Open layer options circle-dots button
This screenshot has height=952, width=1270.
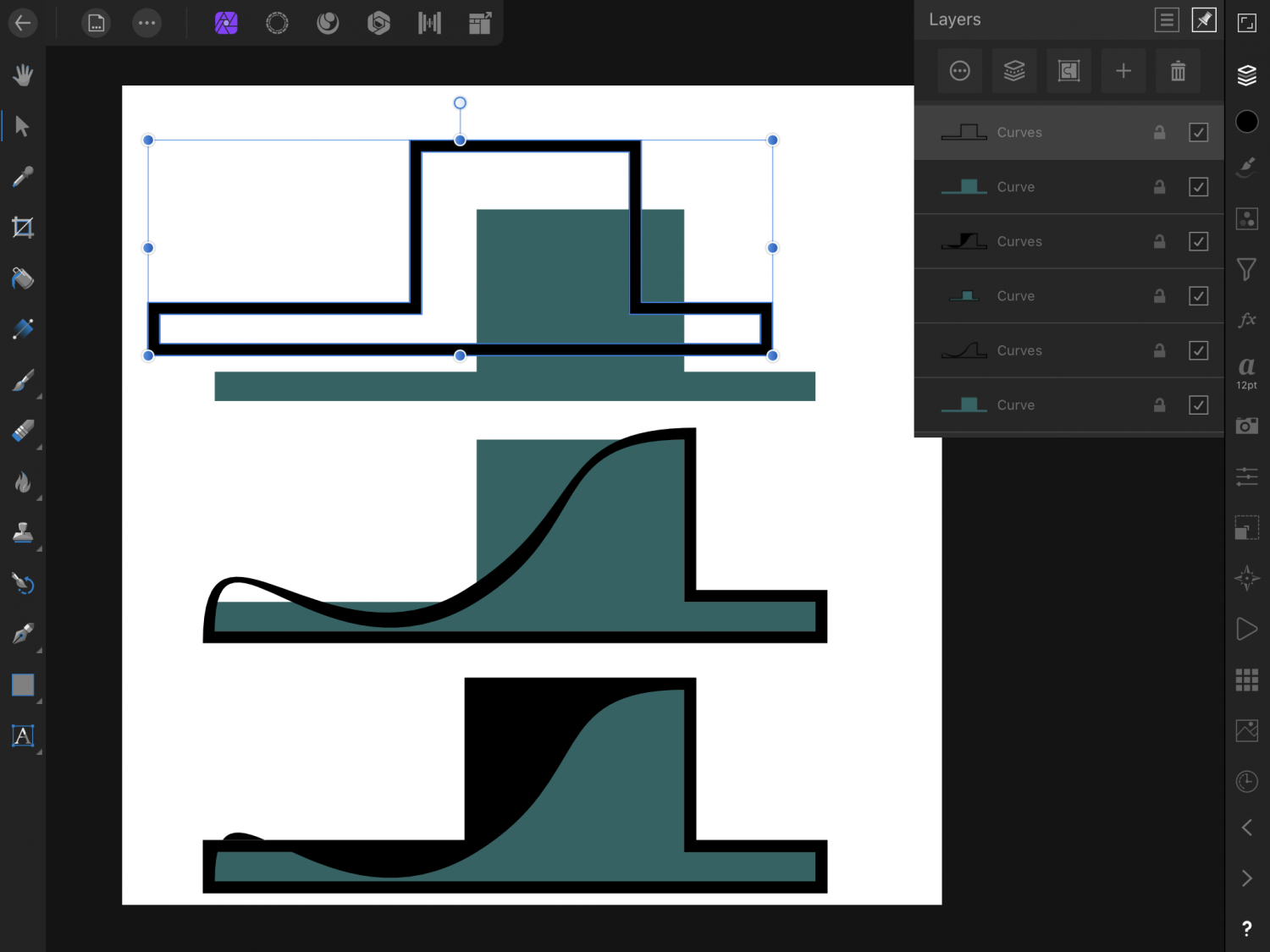point(959,71)
